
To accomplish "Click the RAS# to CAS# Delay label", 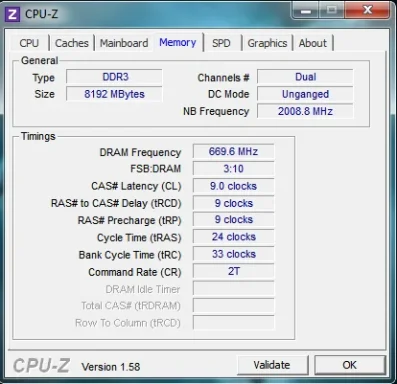I will click(116, 203).
